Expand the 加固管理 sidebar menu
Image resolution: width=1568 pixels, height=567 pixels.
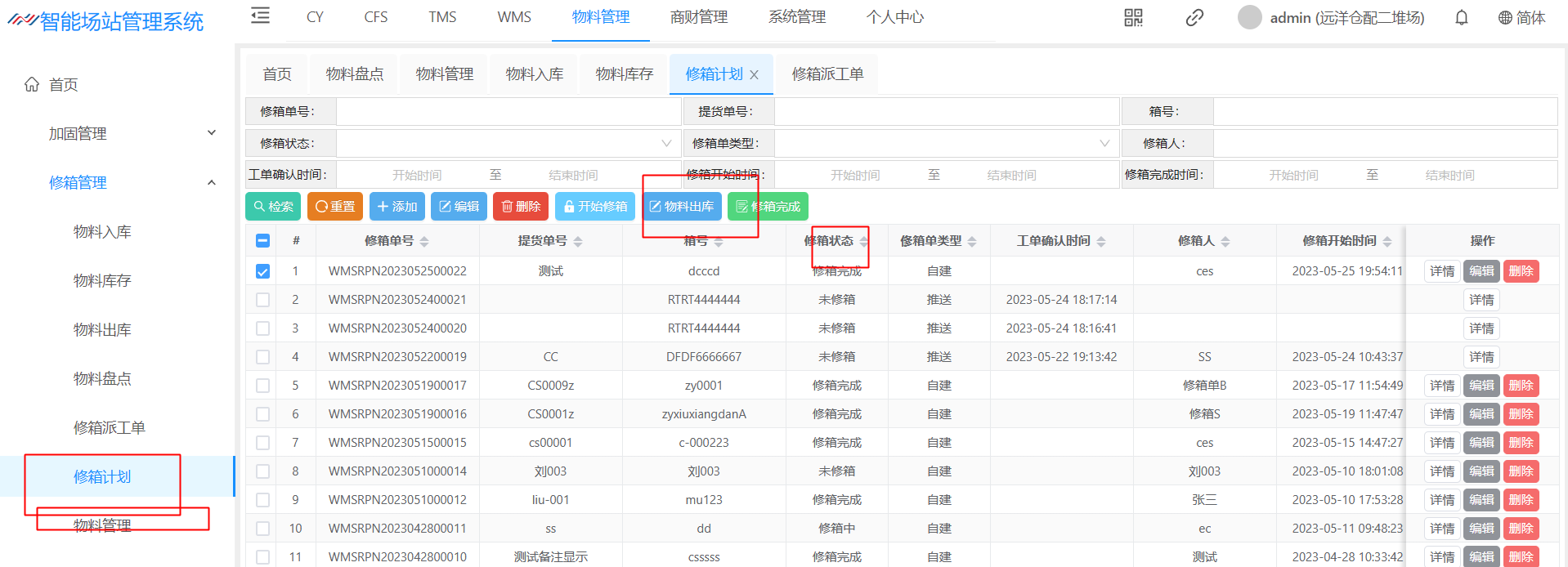(x=131, y=133)
